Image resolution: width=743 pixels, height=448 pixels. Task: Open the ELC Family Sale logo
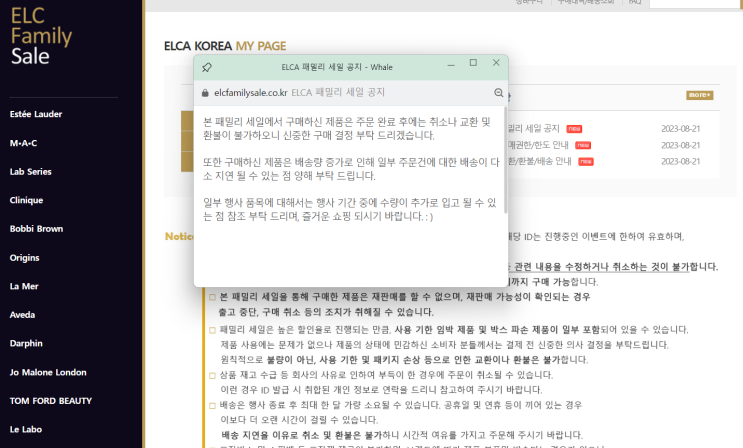(x=41, y=36)
